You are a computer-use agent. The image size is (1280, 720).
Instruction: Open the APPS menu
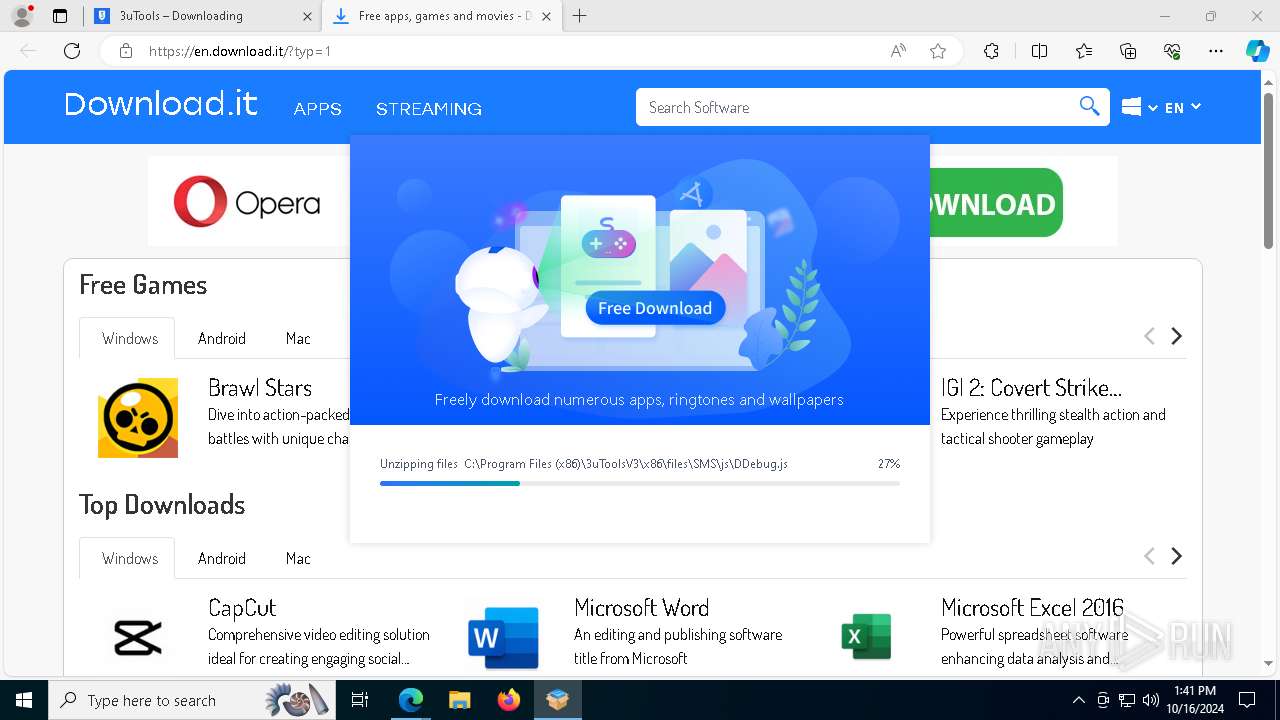point(318,108)
